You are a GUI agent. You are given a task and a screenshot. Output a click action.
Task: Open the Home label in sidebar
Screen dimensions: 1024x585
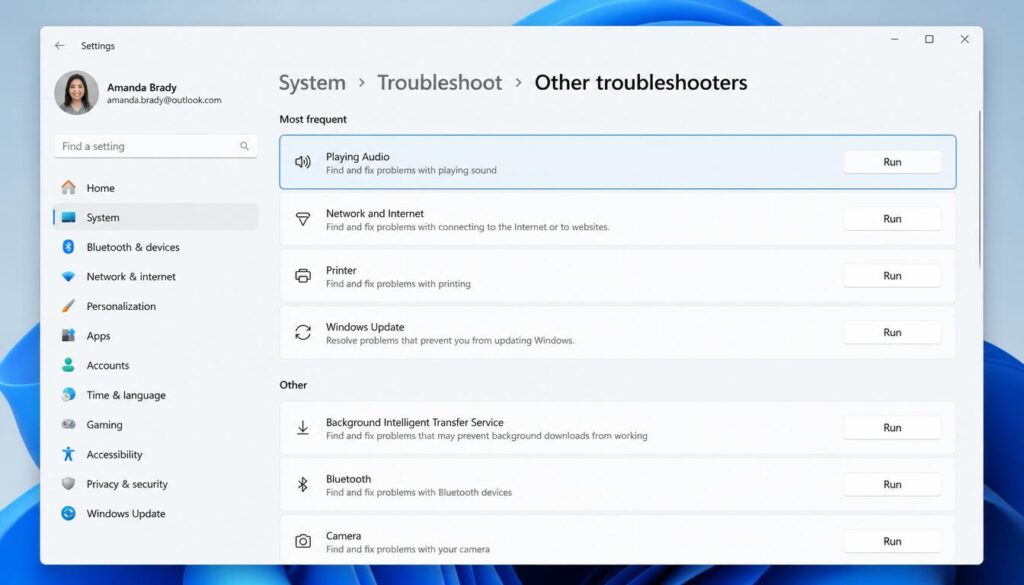101,188
